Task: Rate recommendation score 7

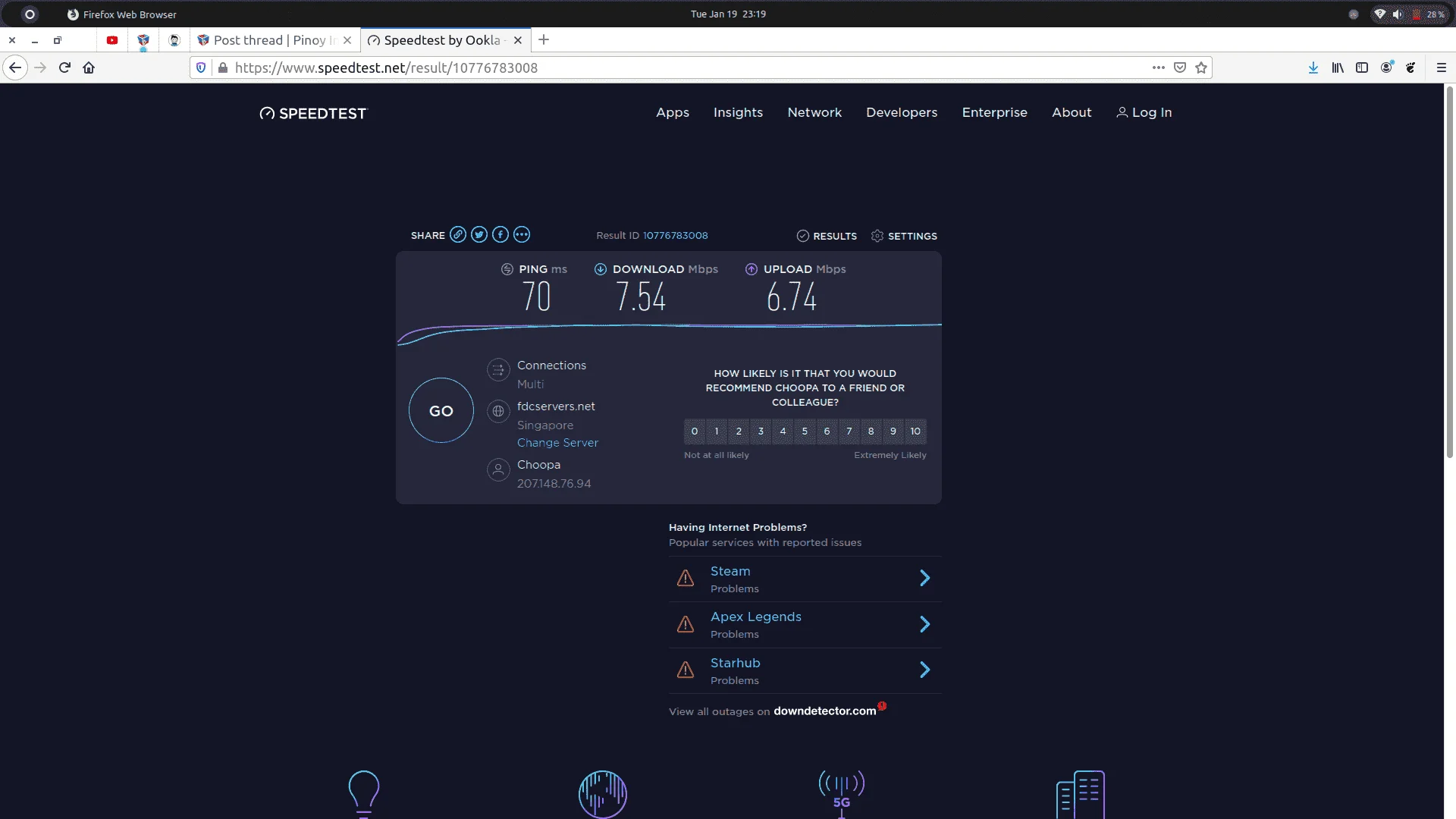Action: click(x=849, y=431)
